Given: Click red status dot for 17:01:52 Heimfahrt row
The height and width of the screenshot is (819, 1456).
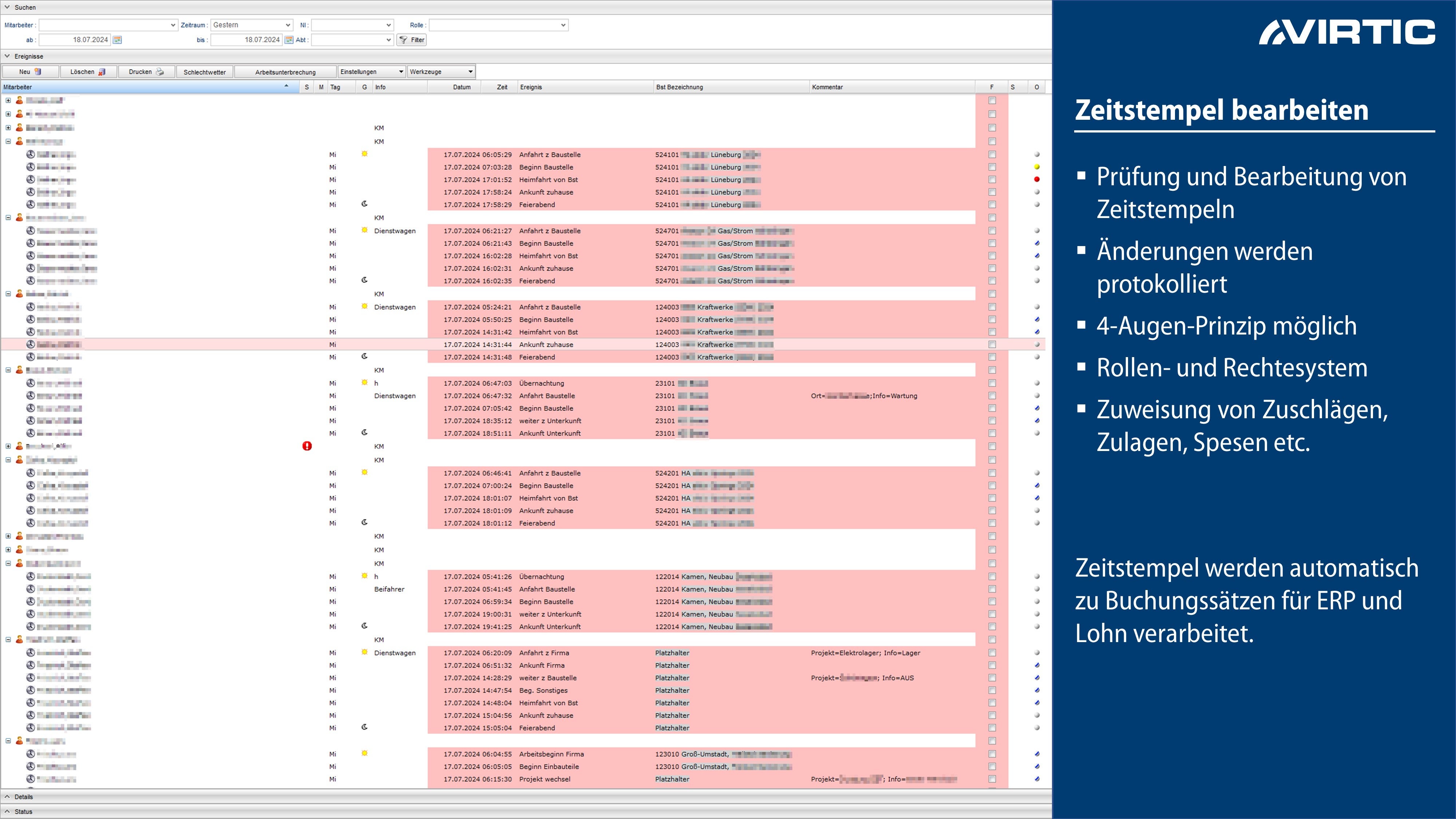Looking at the screenshot, I should (x=1037, y=180).
